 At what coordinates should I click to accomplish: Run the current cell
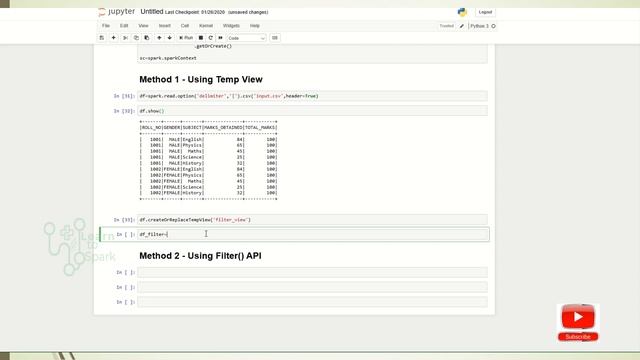[x=186, y=38]
